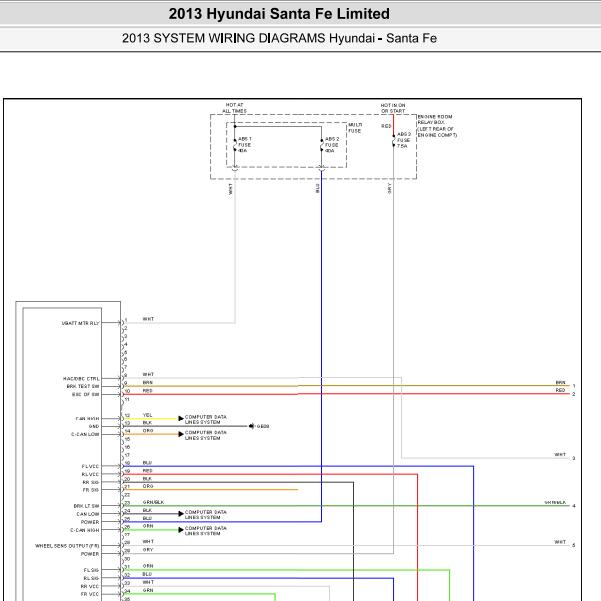The height and width of the screenshot is (601, 601).
Task: Select the 'C-CAN HIGH' terminal label
Action: pyautogui.click(x=85, y=530)
